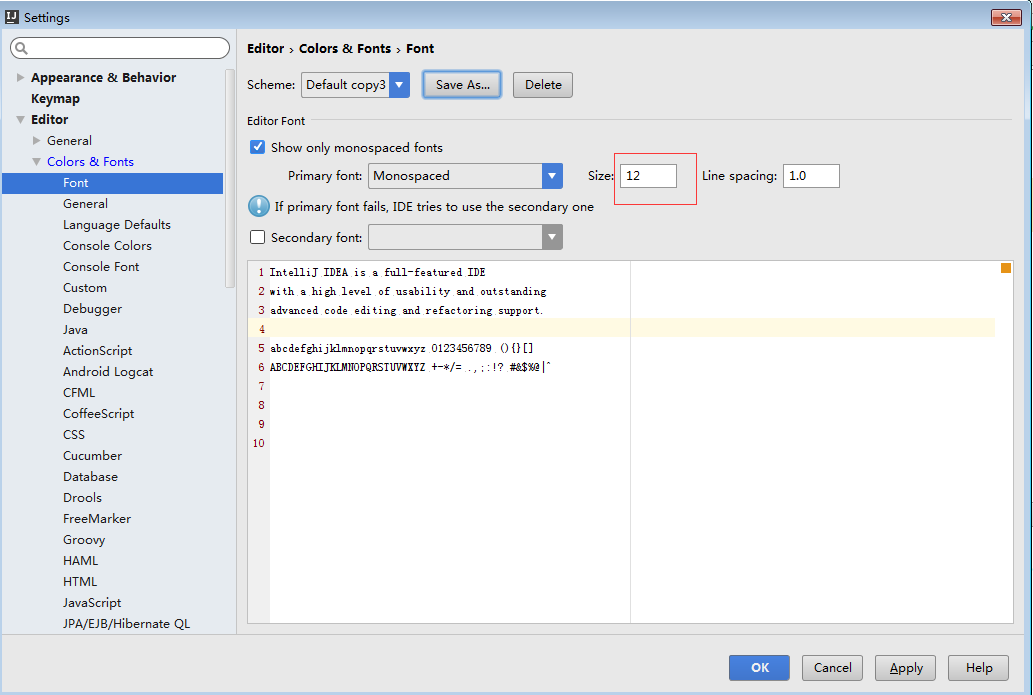Select Custom color settings

pos(85,288)
